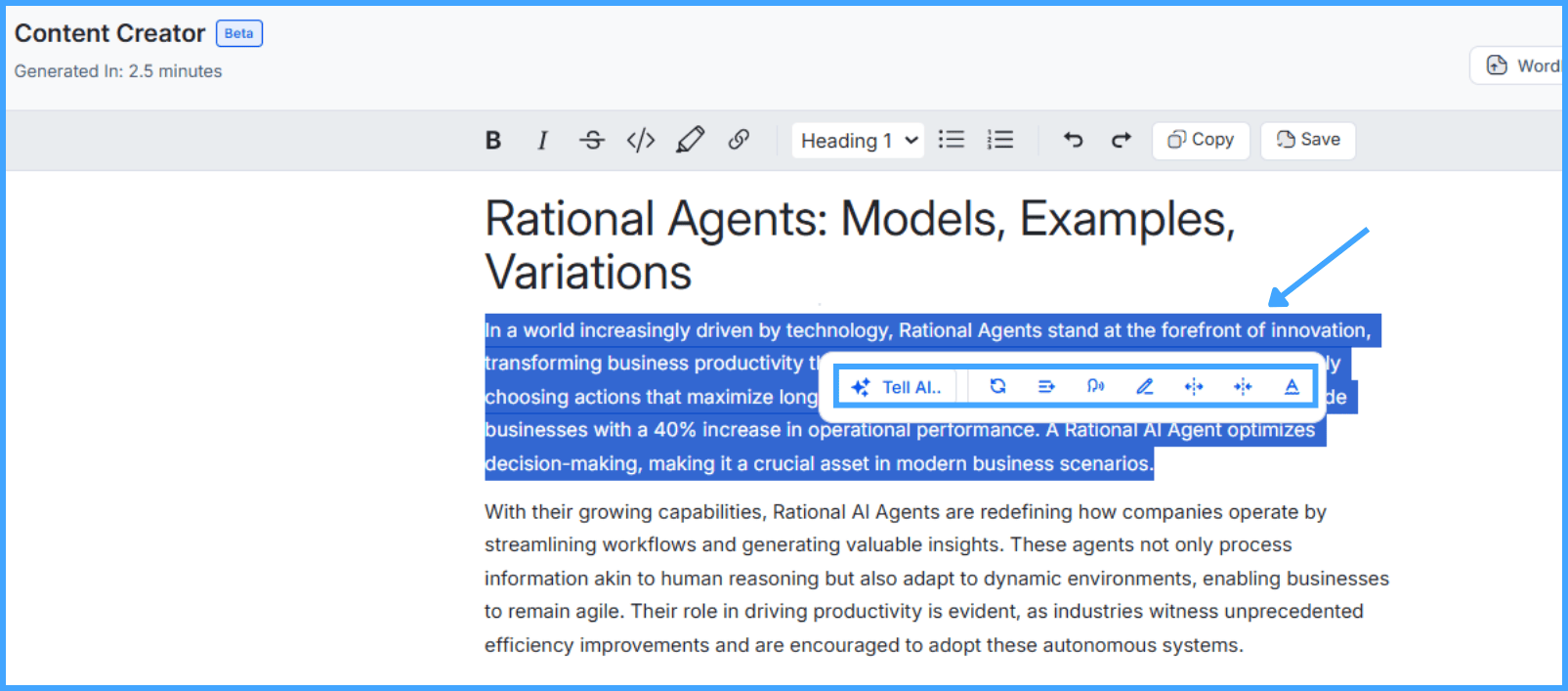Regenerate the selected text with refresh icon
The height and width of the screenshot is (691, 1568).
tap(997, 387)
